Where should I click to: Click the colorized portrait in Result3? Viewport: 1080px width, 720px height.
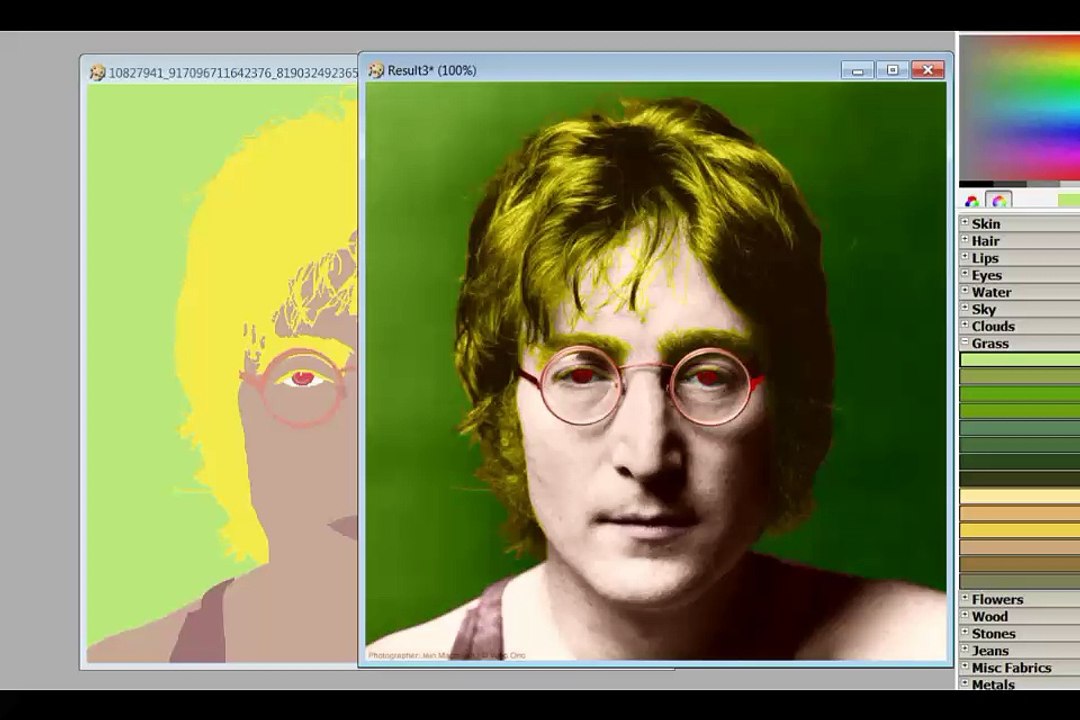coord(656,372)
